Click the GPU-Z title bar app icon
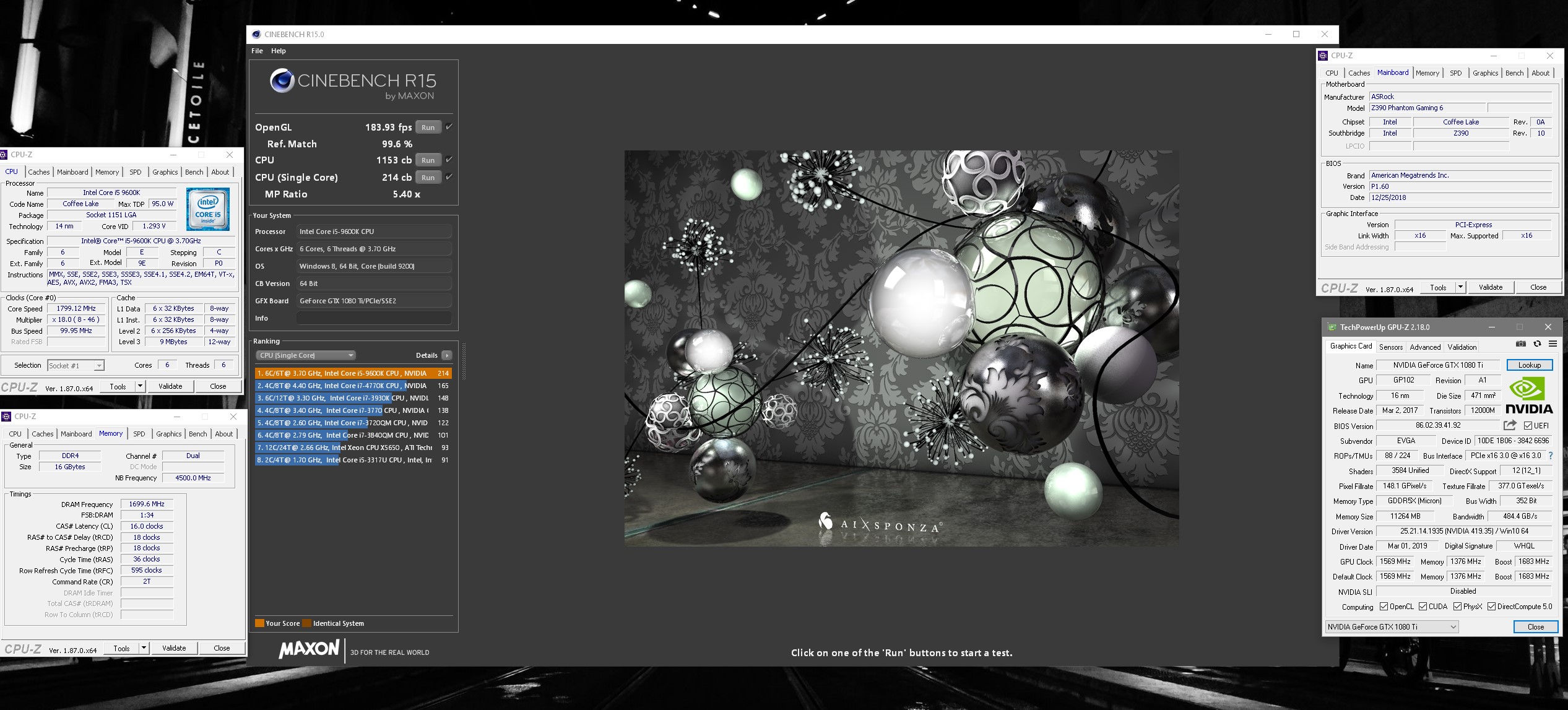The image size is (1568, 710). click(x=1332, y=327)
